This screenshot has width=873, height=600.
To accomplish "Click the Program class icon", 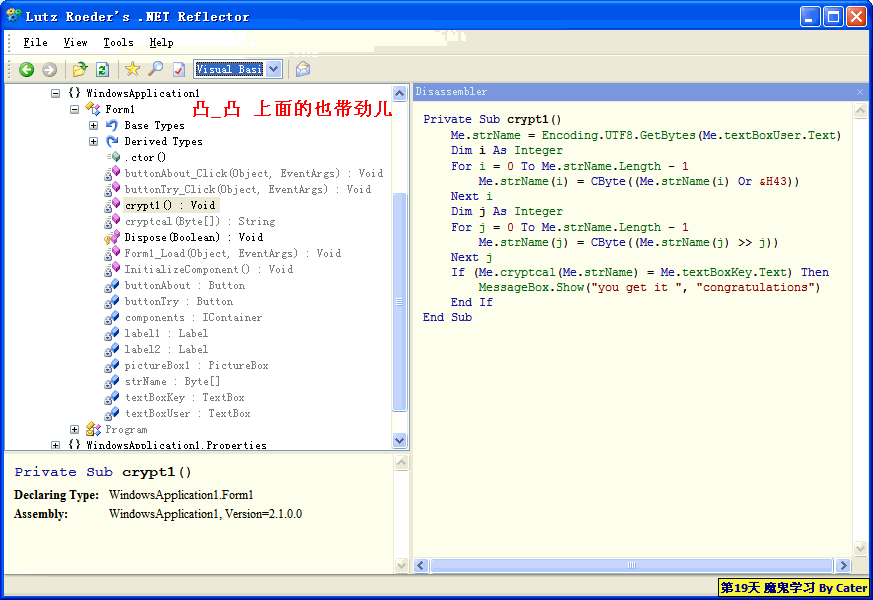I will (x=93, y=429).
